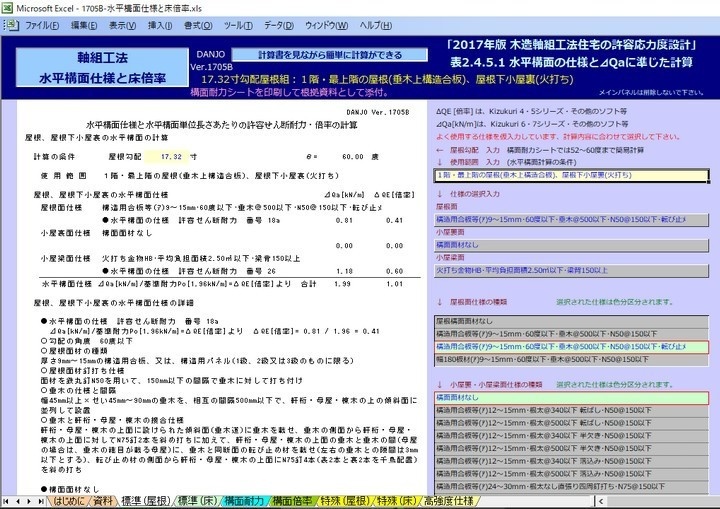Click the 軸組工法 水平構面仕様と床倍率 title box
The width and height of the screenshot is (720, 509).
pyautogui.click(x=102, y=68)
